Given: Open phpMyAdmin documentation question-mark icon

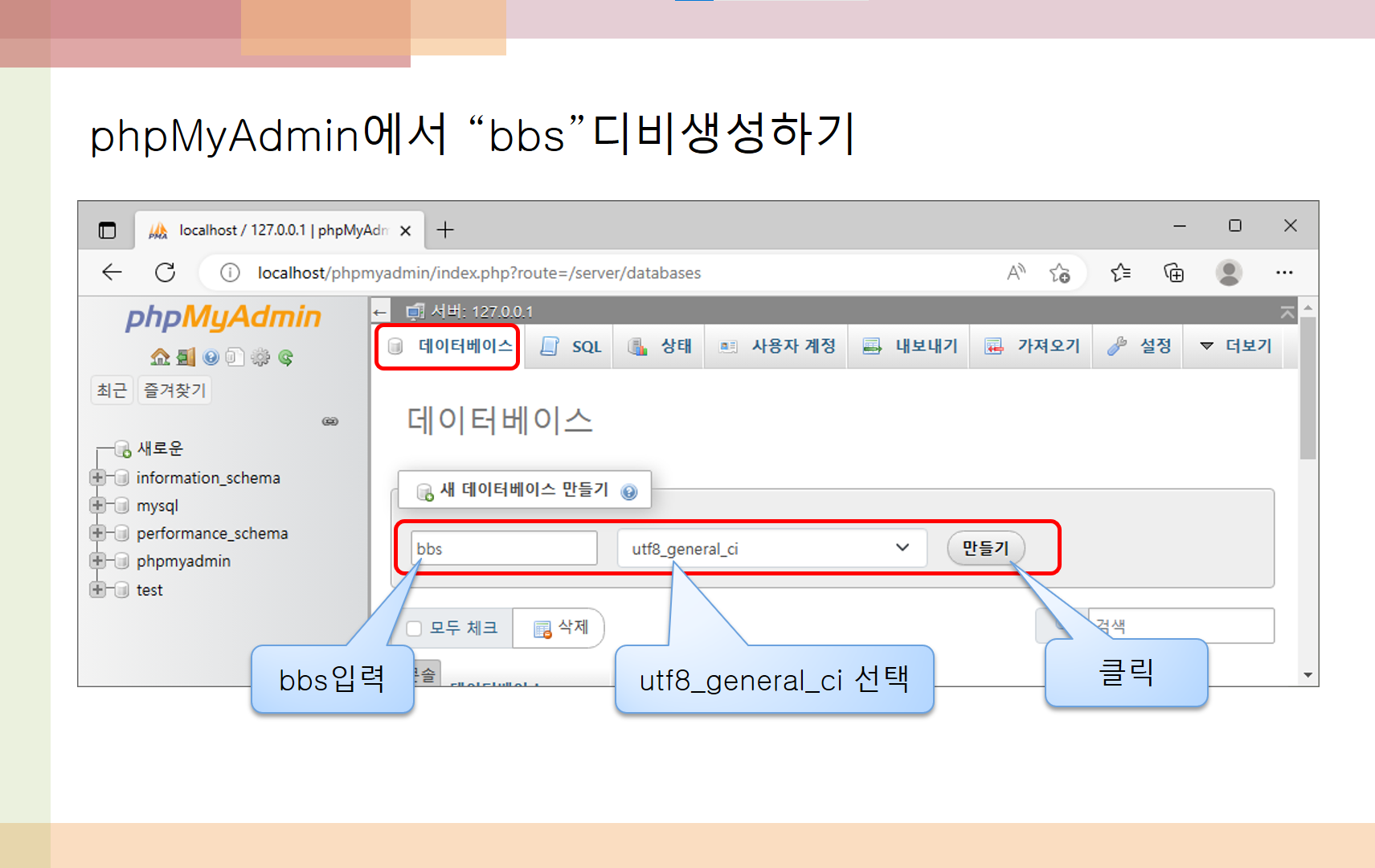Looking at the screenshot, I should (211, 357).
